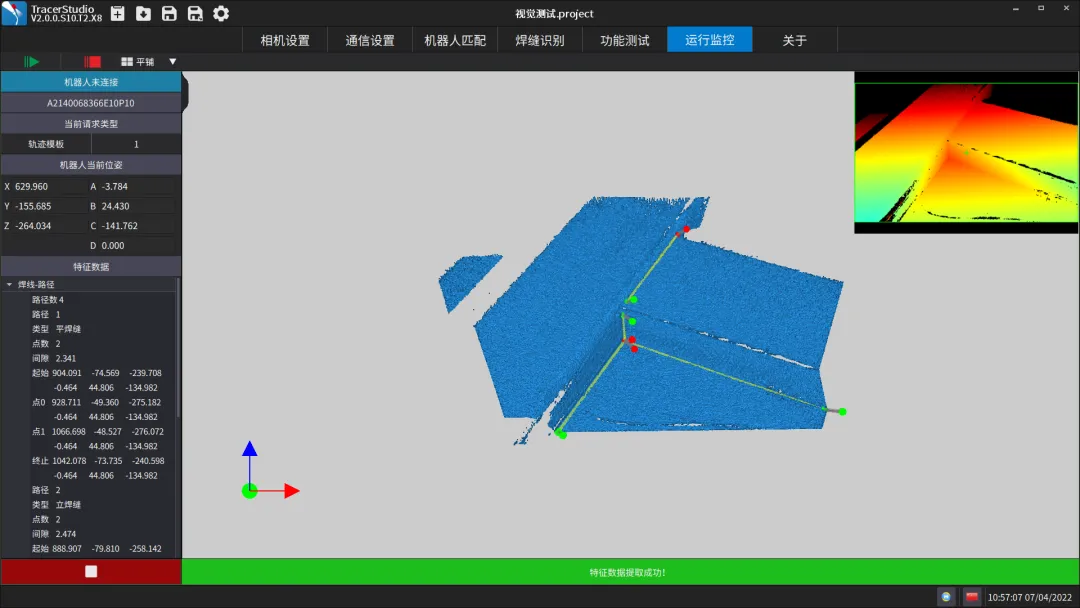Collapse the left side panel handle
The height and width of the screenshot is (608, 1080).
(x=186, y=92)
